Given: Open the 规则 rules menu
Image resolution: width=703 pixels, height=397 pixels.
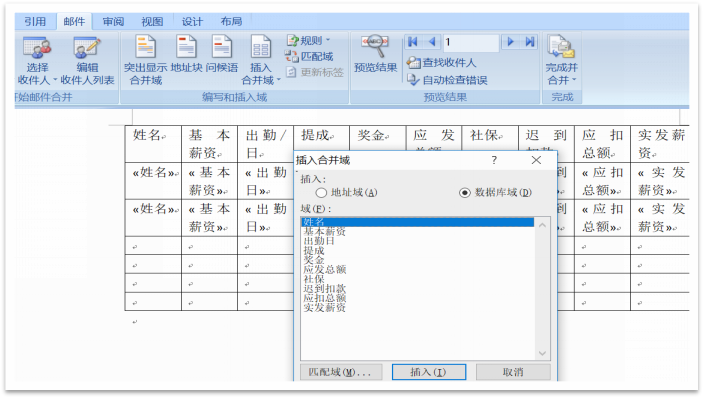Looking at the screenshot, I should pyautogui.click(x=308, y=40).
